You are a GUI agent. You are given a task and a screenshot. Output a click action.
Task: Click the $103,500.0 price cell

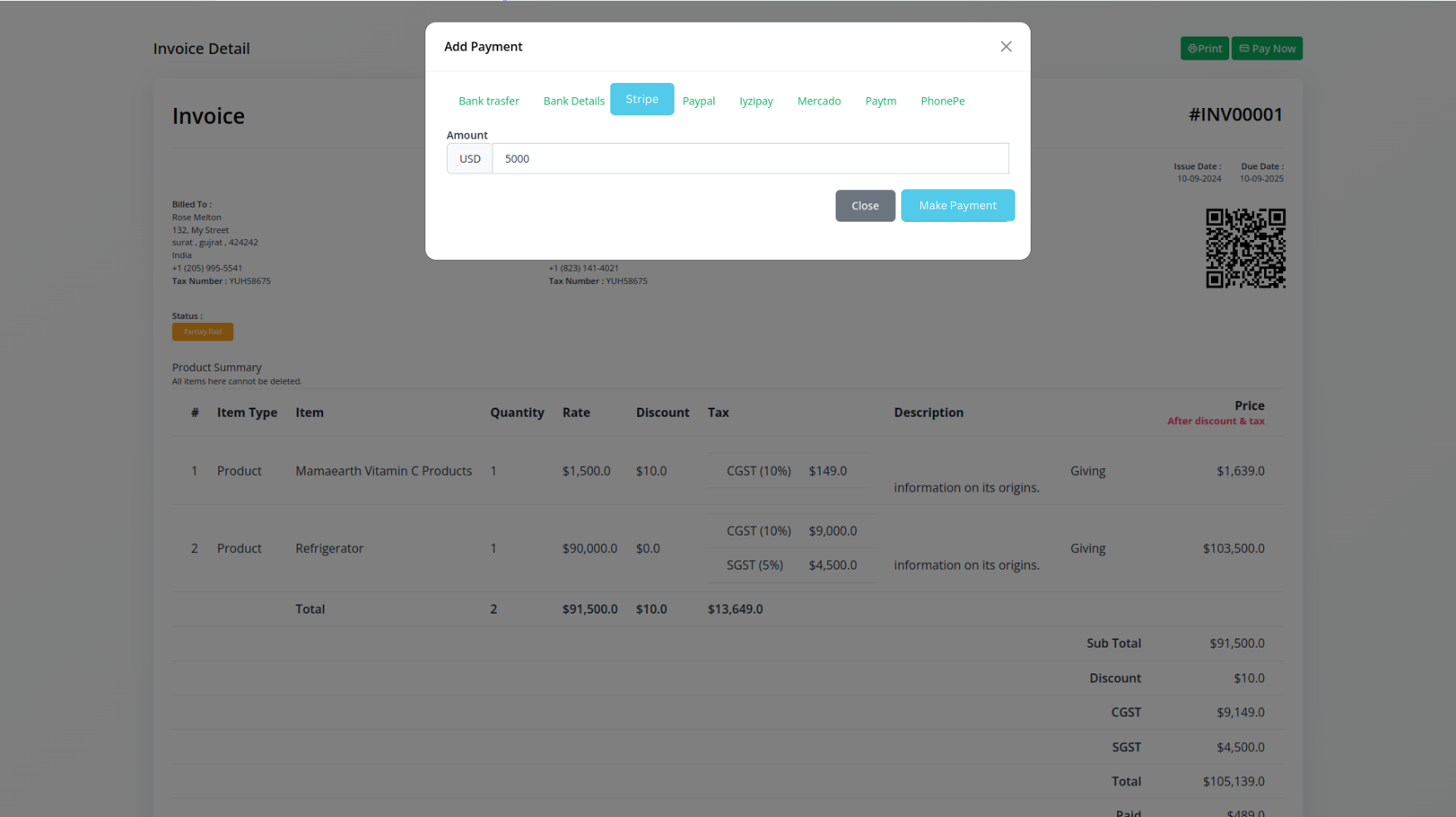[x=1233, y=548]
